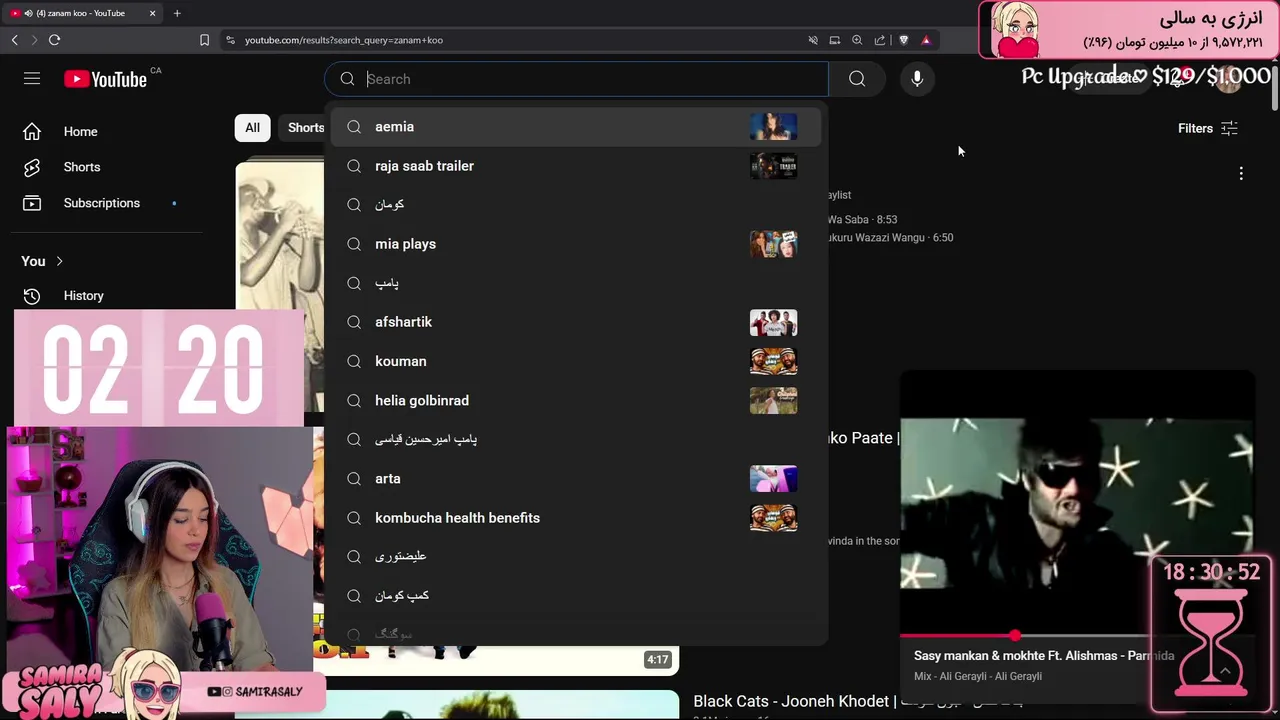Click the browser back arrow

(15, 40)
